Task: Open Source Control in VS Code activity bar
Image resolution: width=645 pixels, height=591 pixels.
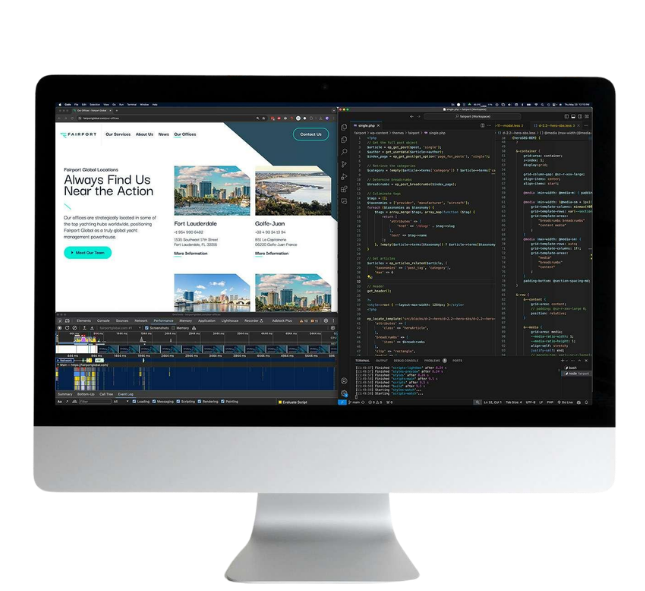Action: 344,165
